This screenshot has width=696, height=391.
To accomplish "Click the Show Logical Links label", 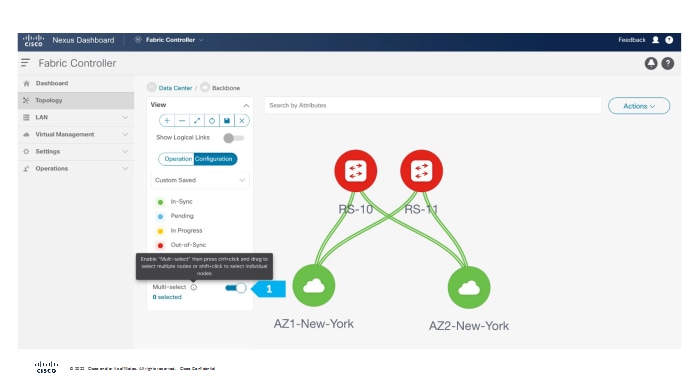I will point(183,138).
